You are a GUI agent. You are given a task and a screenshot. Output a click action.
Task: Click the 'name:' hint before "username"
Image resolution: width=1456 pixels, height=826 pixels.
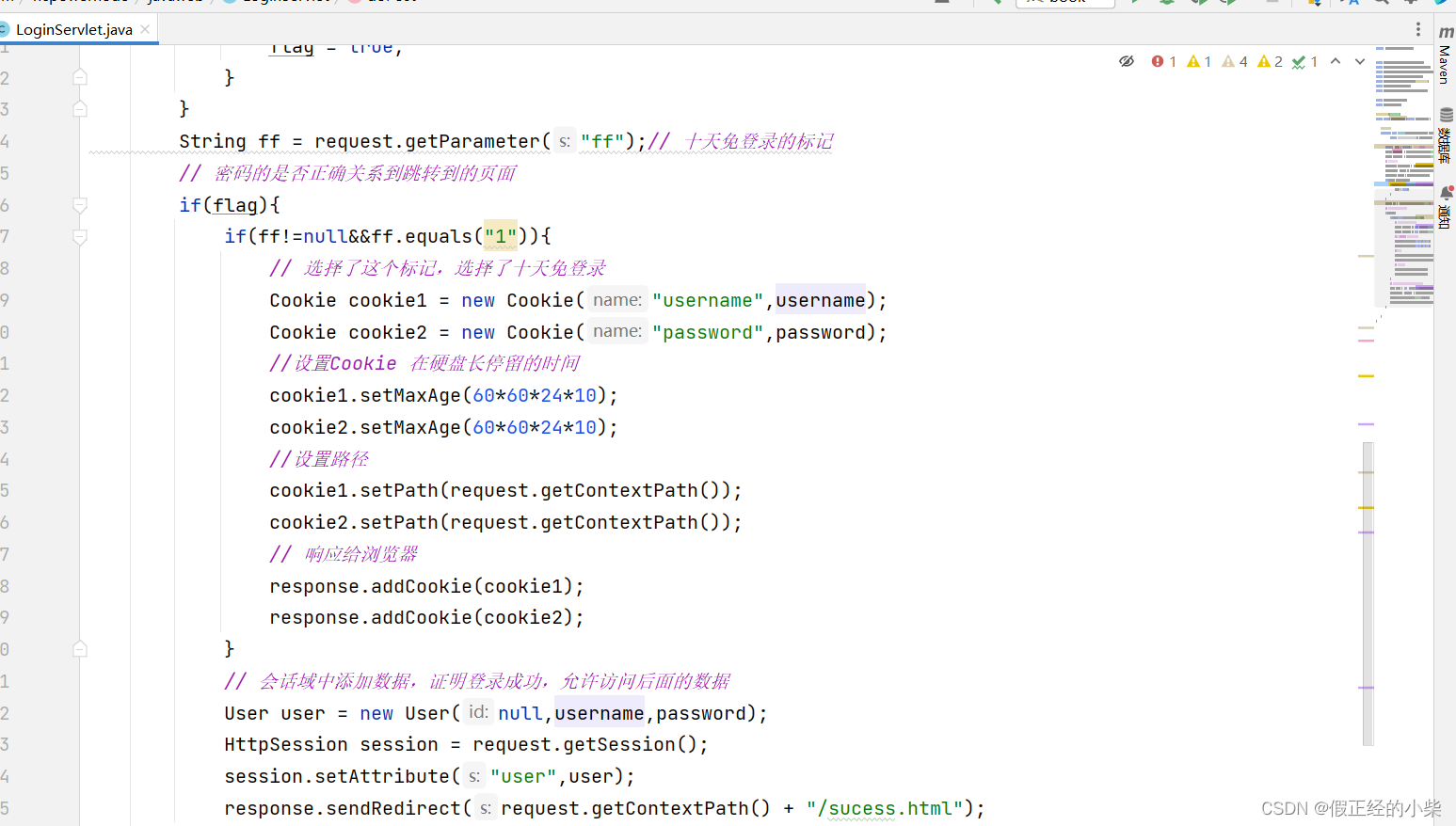coord(617,300)
